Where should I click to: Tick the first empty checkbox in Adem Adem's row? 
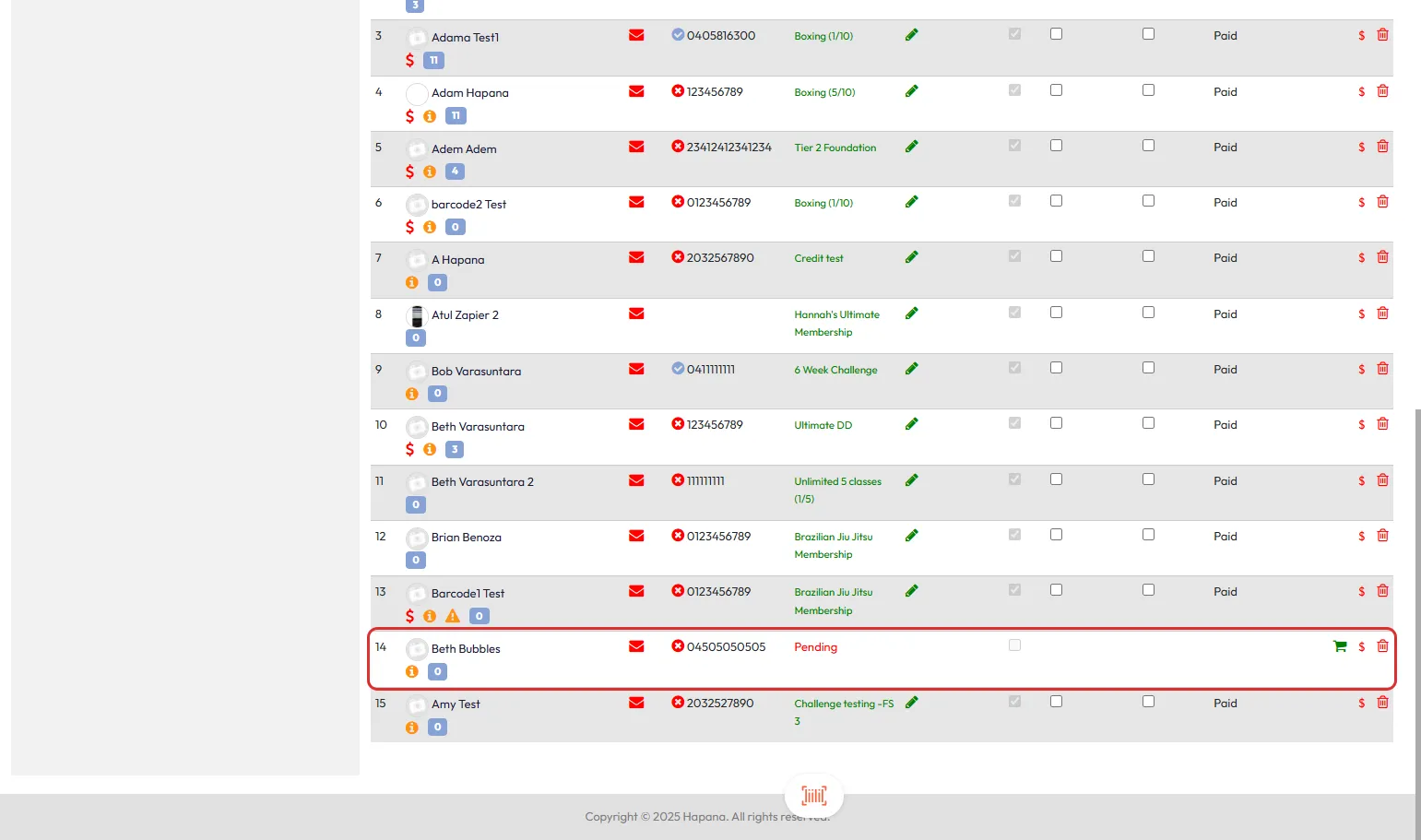click(1056, 146)
